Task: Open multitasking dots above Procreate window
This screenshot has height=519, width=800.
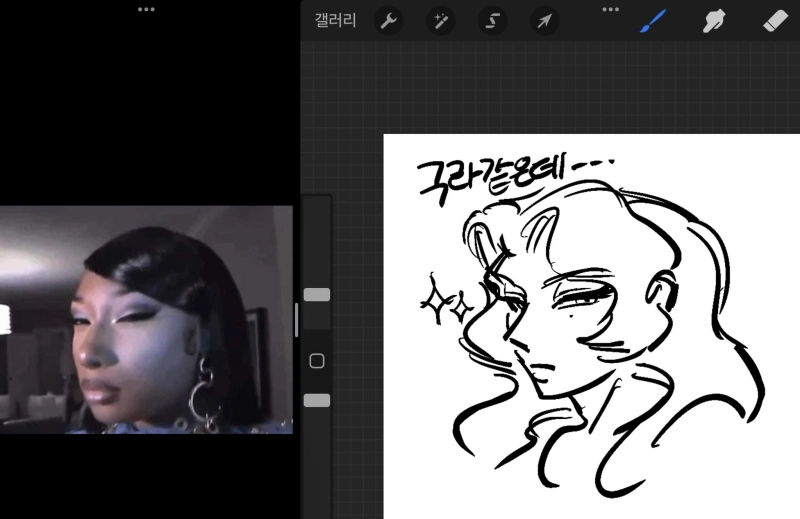Action: [x=611, y=9]
